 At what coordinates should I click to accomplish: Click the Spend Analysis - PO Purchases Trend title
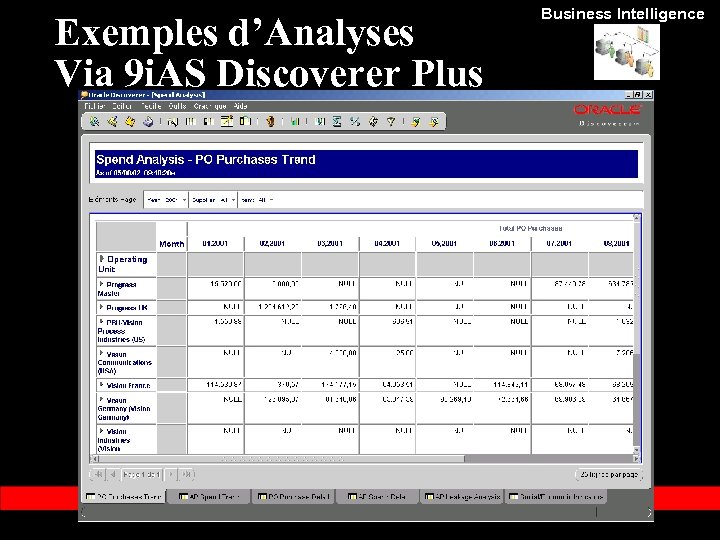tap(205, 160)
